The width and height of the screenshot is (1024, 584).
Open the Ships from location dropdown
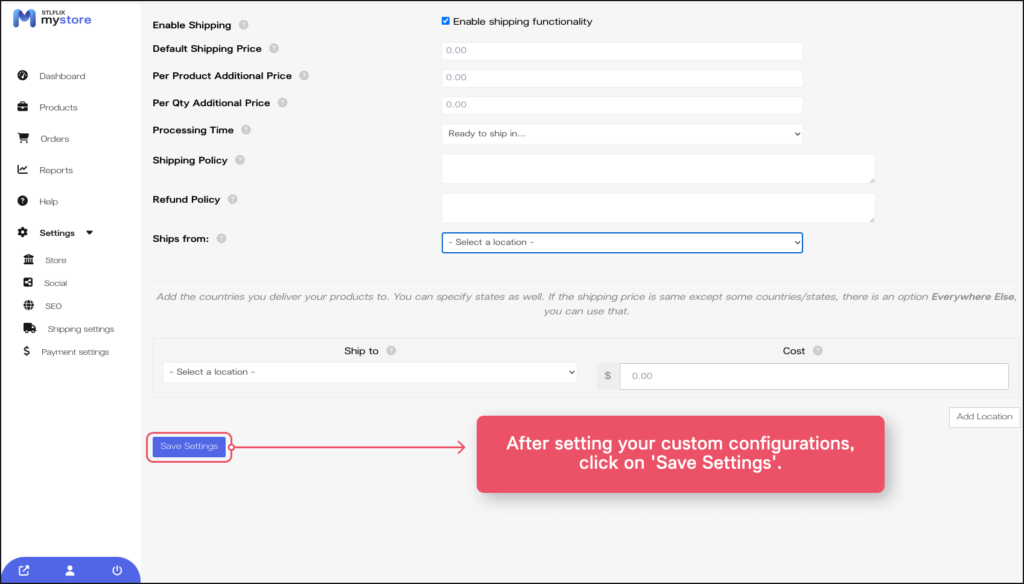pyautogui.click(x=622, y=242)
